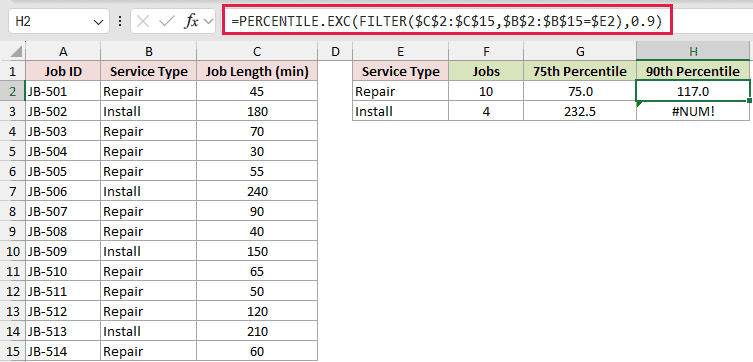Click the Job ID header cell

click(x=63, y=72)
